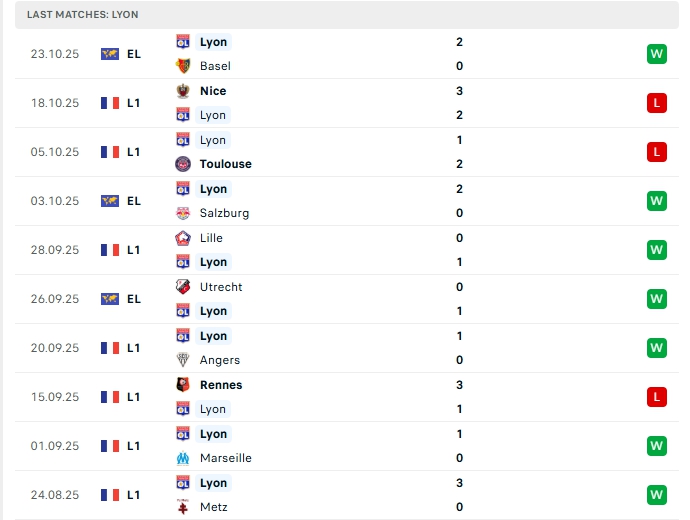This screenshot has height=520, width=690.
Task: Click the red L badge for Nice–Lyon
Action: click(656, 103)
